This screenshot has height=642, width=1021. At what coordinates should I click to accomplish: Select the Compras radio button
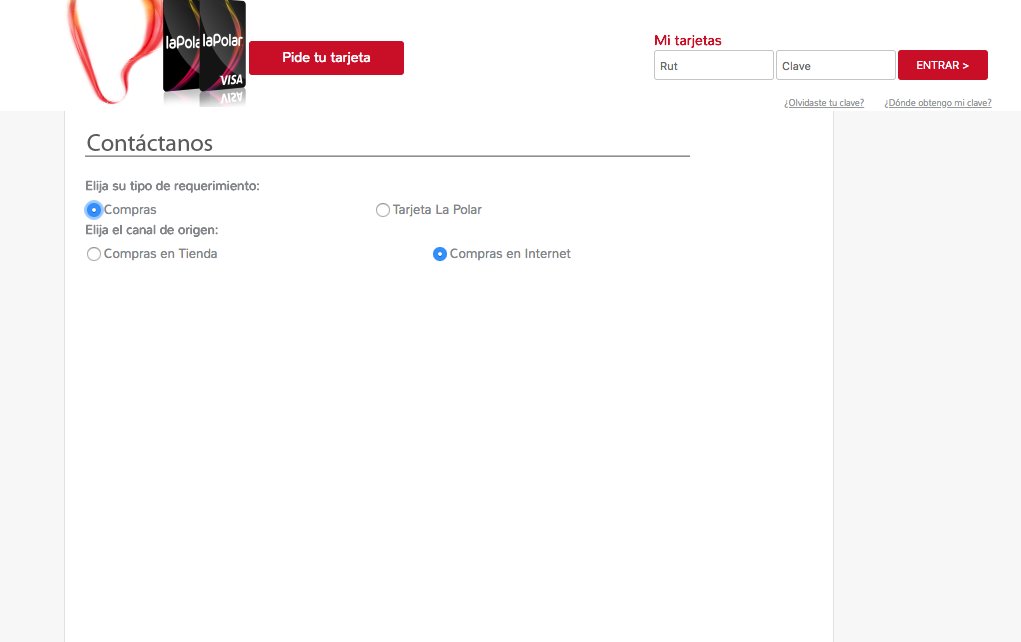(x=94, y=210)
